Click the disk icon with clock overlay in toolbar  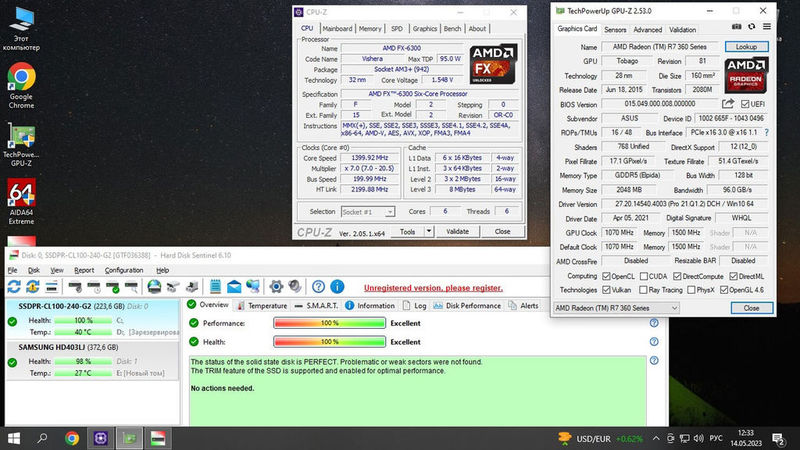pyautogui.click(x=94, y=287)
